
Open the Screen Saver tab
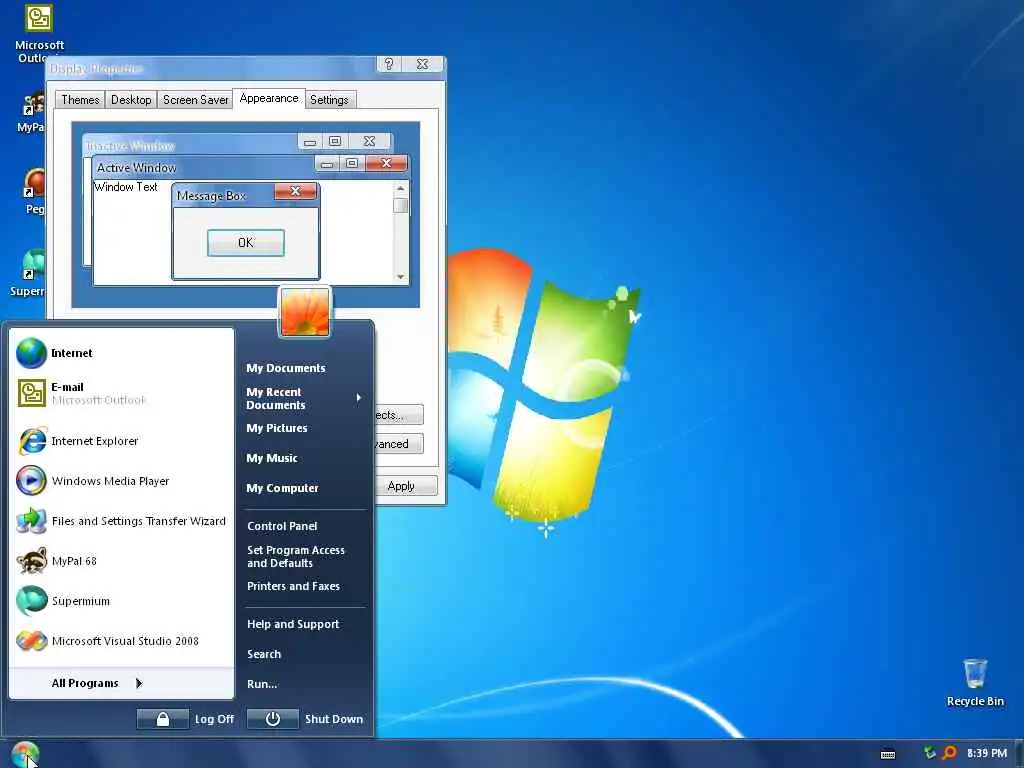tap(195, 100)
